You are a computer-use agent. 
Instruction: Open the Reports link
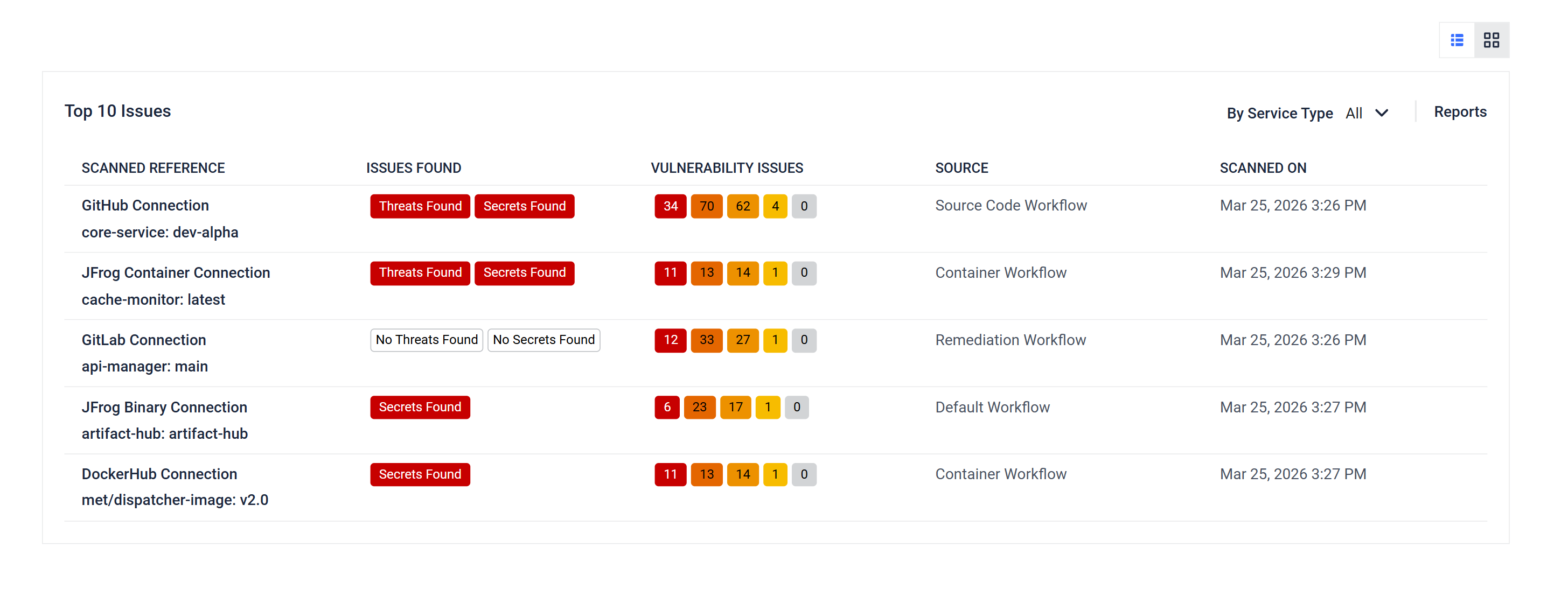[1460, 112]
